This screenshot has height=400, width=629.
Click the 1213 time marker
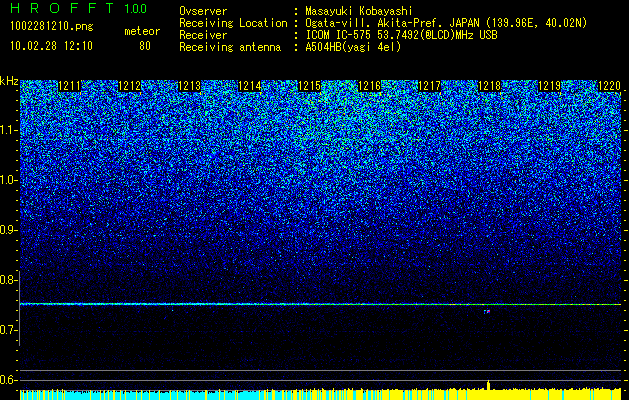[x=189, y=86]
